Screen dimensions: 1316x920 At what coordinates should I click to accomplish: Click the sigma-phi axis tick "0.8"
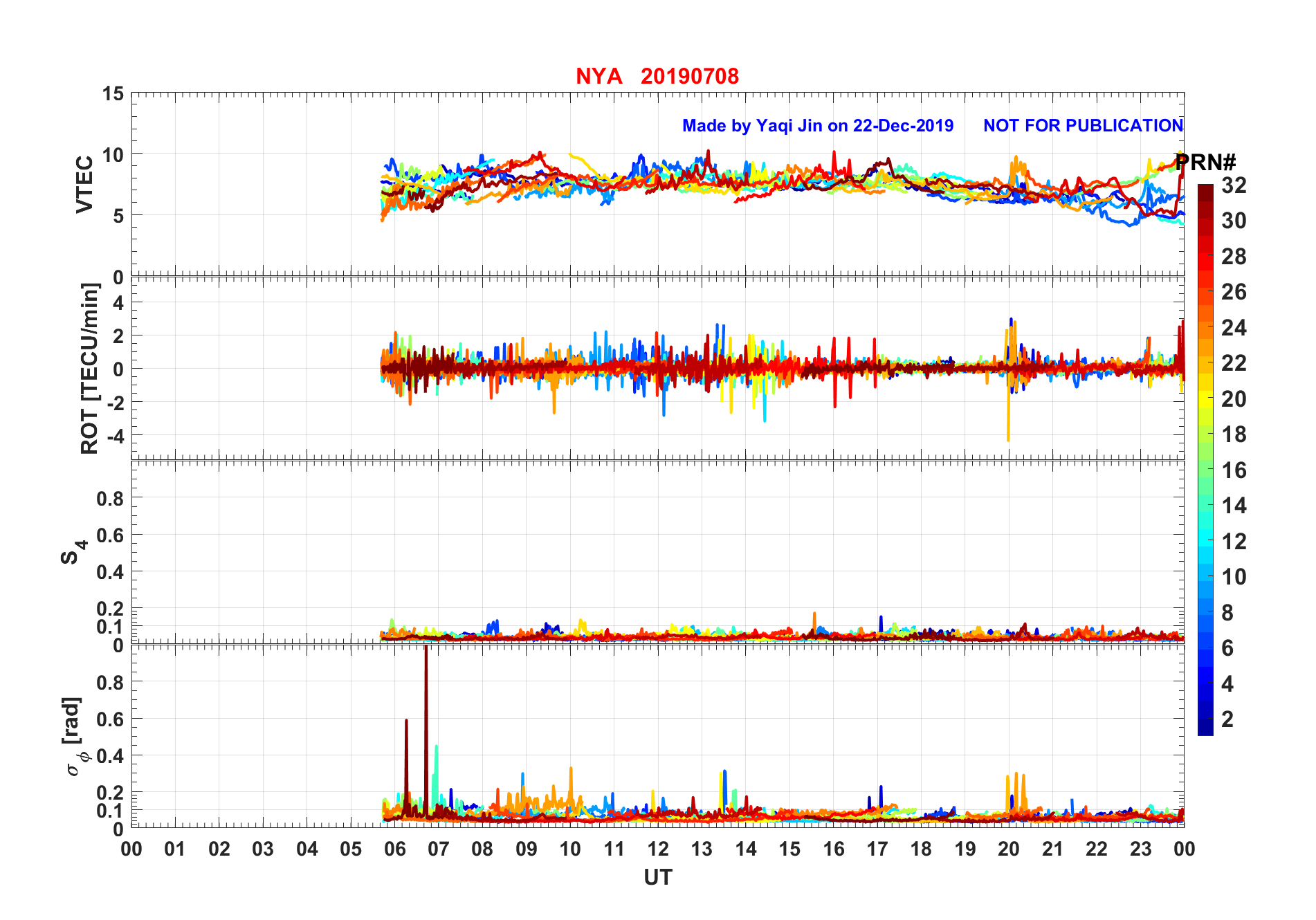click(110, 682)
